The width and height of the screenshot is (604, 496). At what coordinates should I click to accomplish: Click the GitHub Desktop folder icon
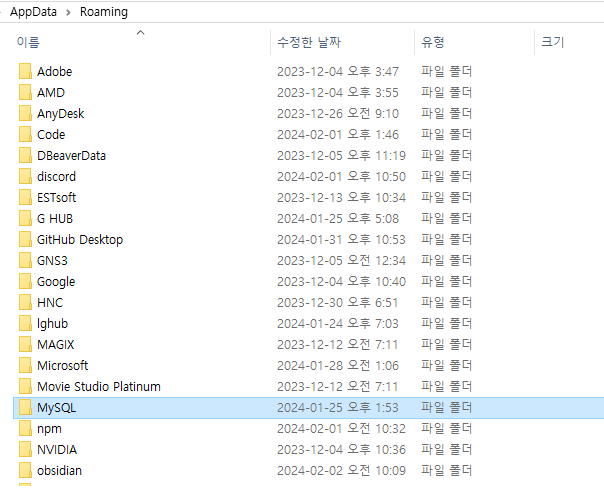pos(25,239)
